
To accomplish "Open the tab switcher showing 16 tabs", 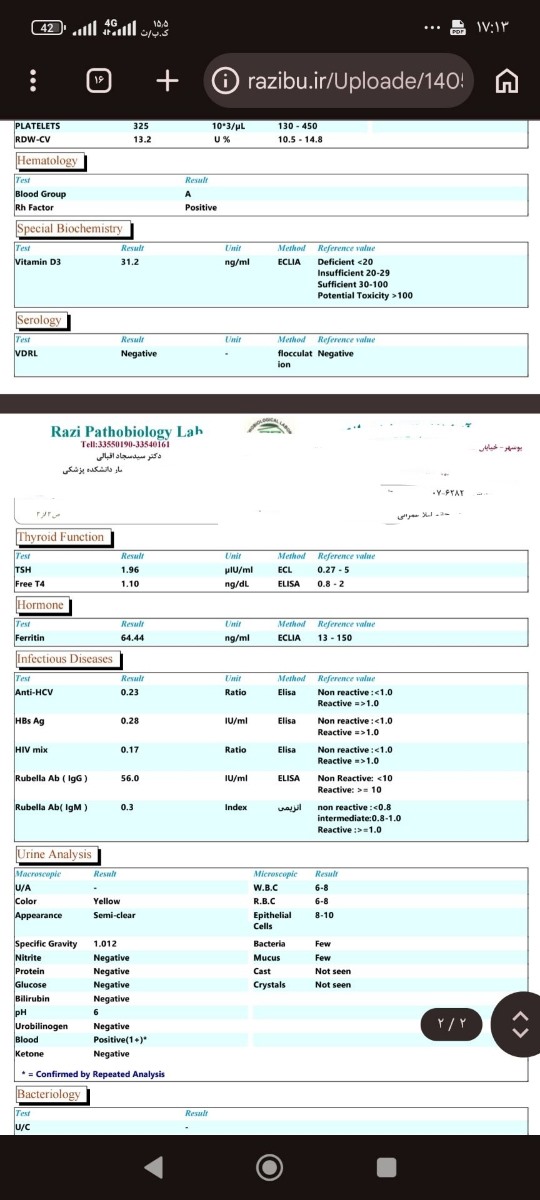I will click(101, 80).
